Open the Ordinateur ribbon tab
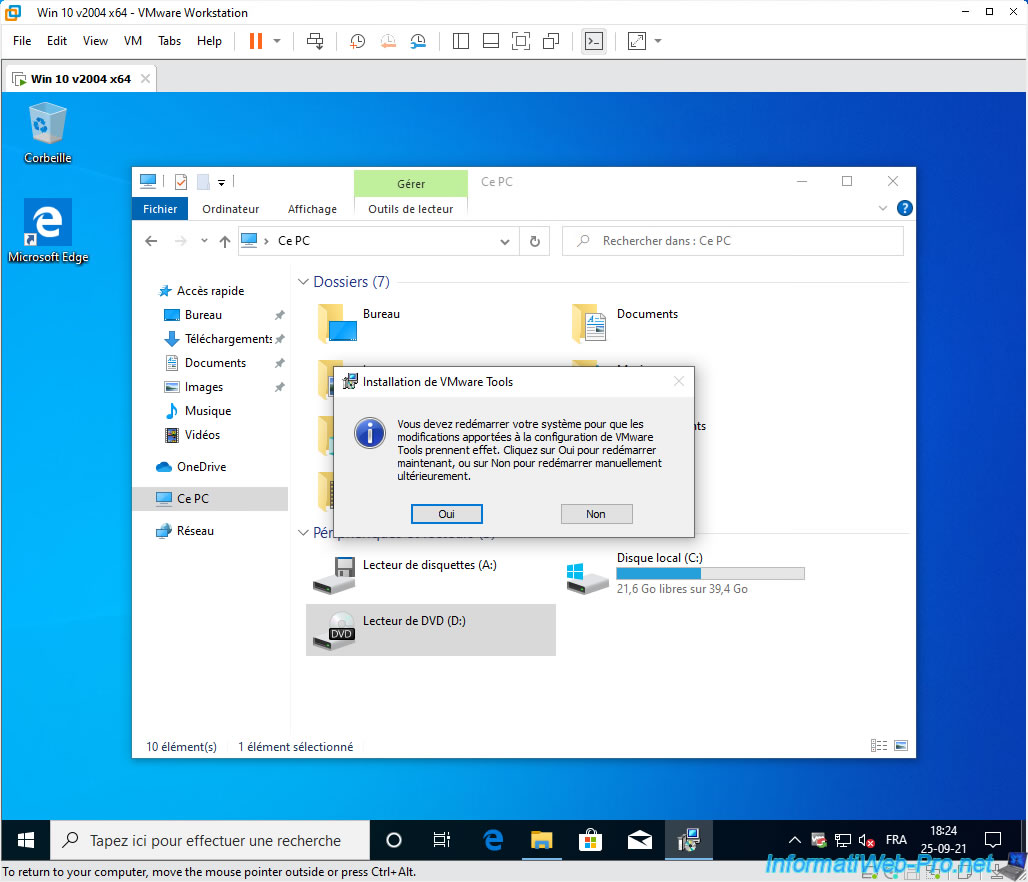This screenshot has height=882, width=1028. point(230,209)
